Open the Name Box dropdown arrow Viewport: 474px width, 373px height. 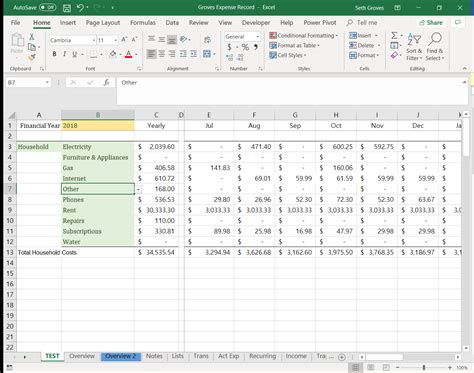coord(47,82)
